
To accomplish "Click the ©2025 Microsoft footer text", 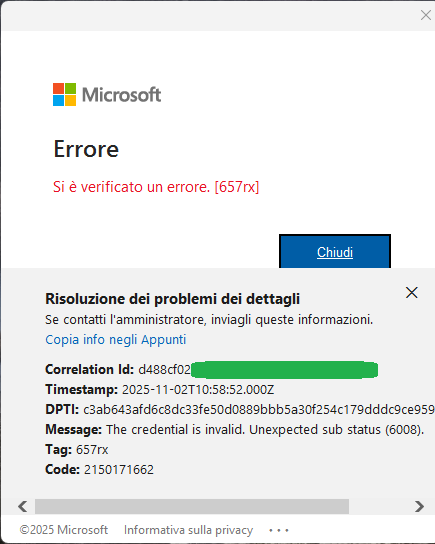I will [x=63, y=530].
